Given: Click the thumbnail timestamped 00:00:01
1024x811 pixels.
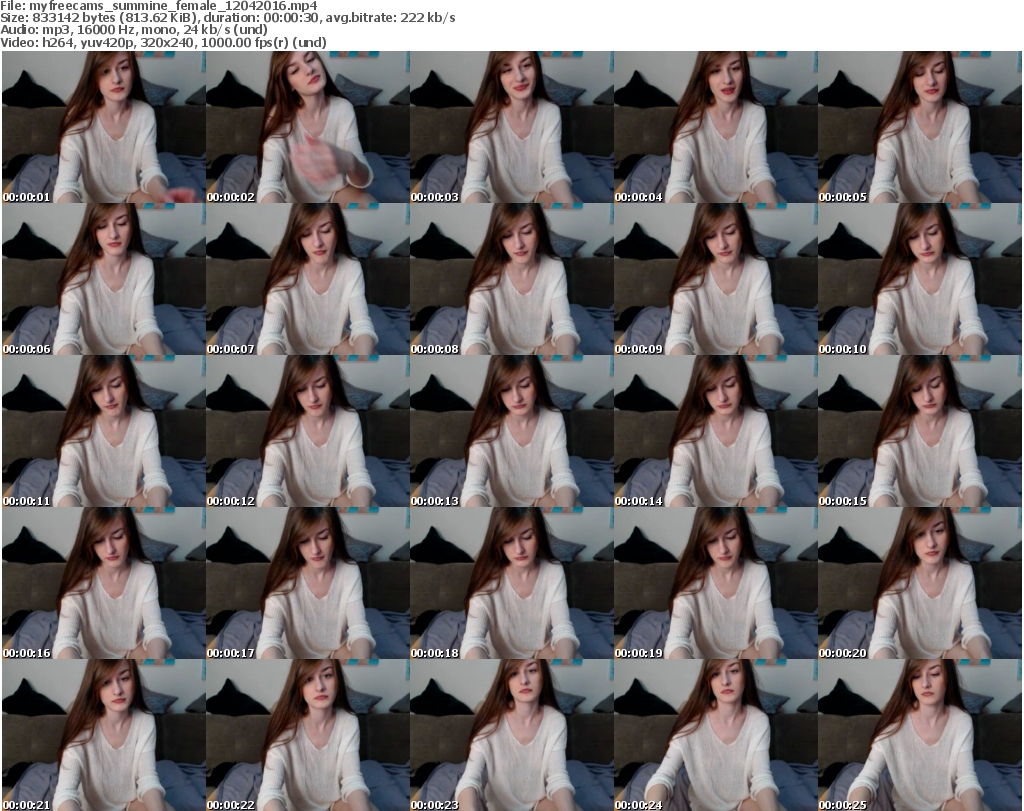Looking at the screenshot, I should click(103, 127).
